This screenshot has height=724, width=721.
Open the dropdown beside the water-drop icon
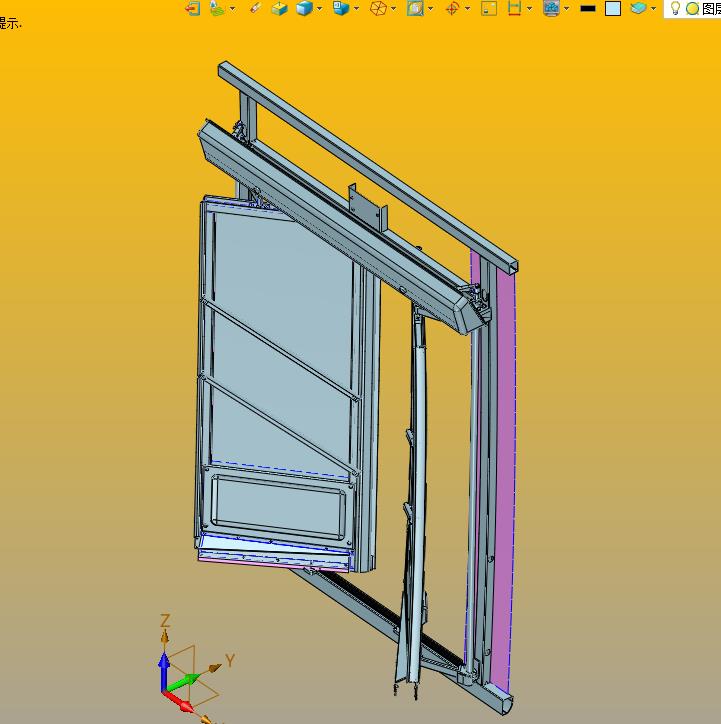click(232, 8)
